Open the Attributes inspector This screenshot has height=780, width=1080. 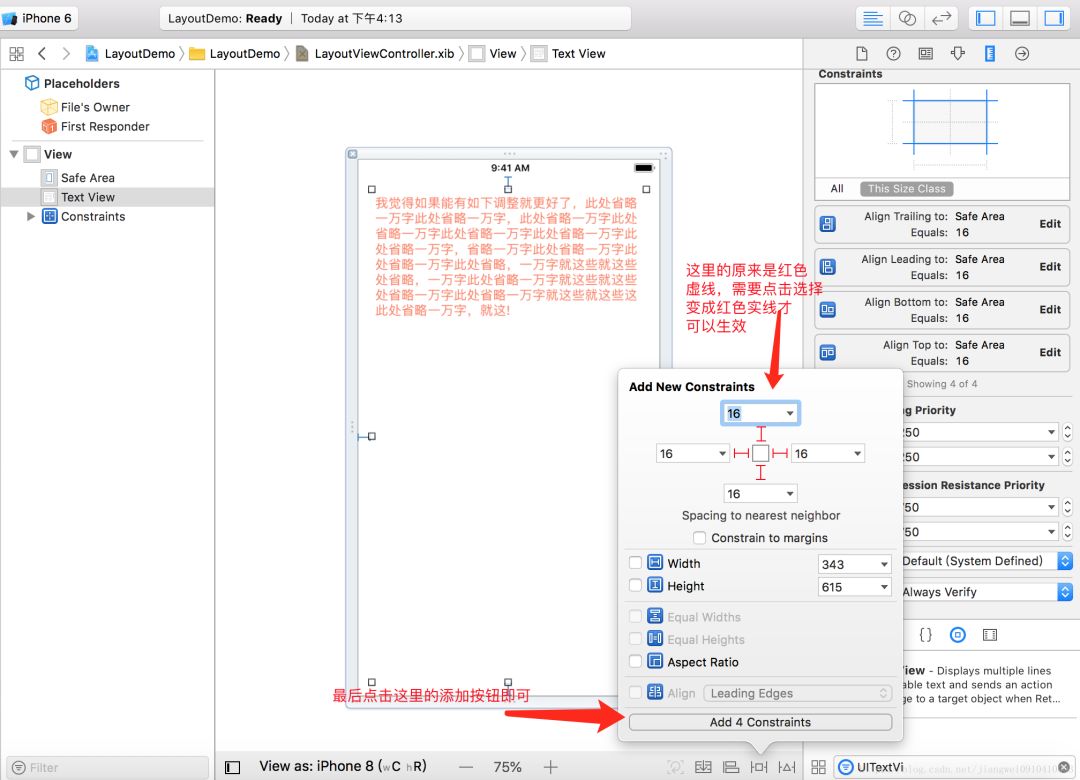click(x=957, y=54)
